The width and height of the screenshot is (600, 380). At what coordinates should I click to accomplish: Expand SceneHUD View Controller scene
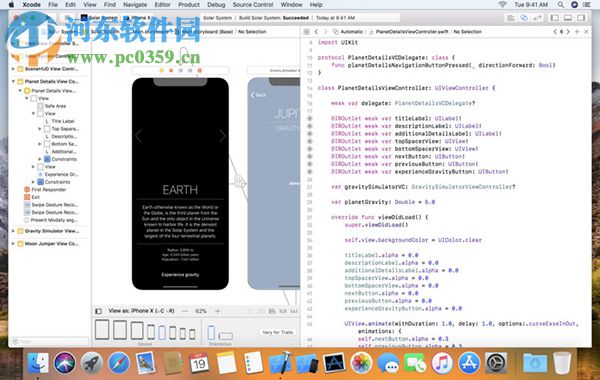coord(13,69)
